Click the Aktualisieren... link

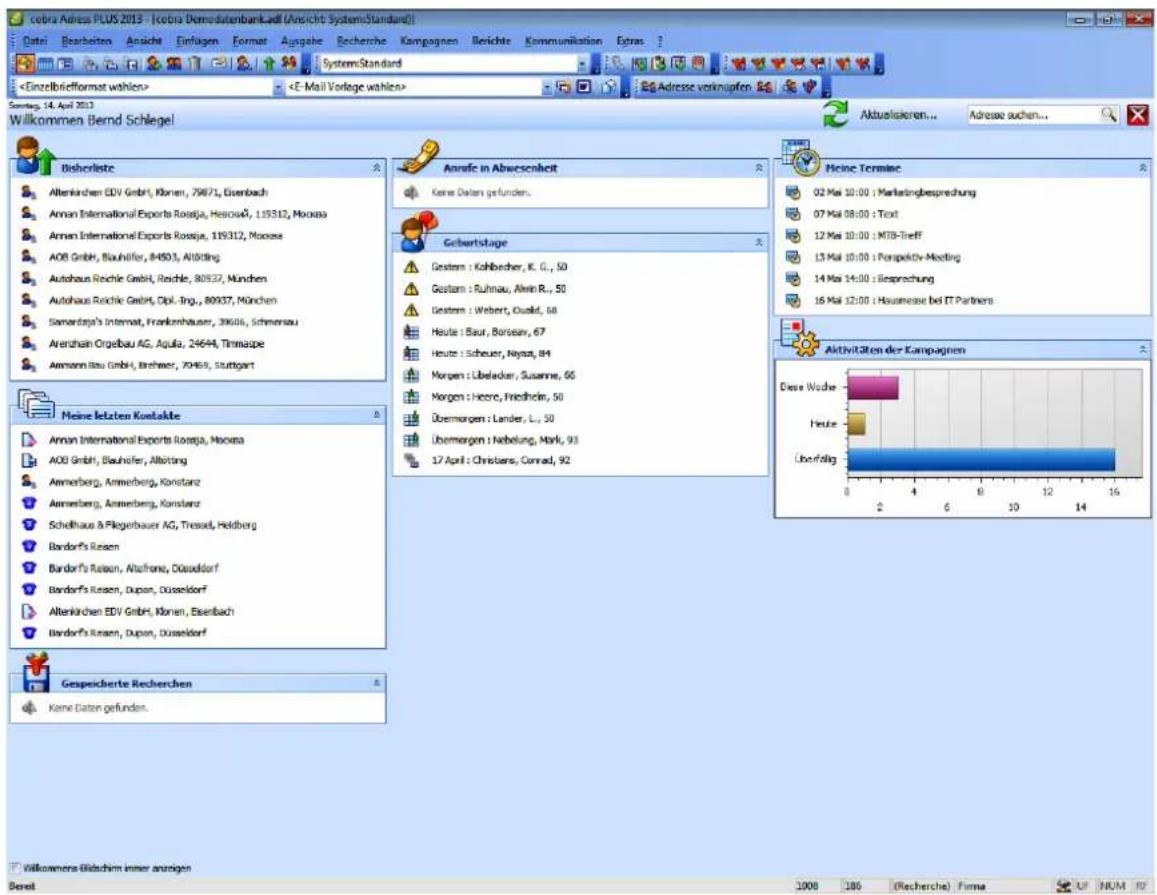[898, 115]
